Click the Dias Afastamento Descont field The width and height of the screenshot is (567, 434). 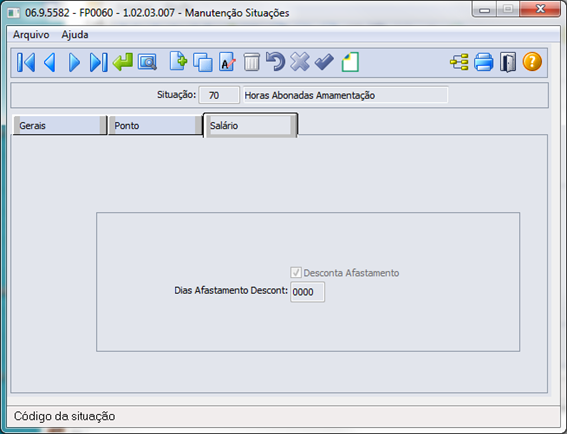[x=307, y=292]
